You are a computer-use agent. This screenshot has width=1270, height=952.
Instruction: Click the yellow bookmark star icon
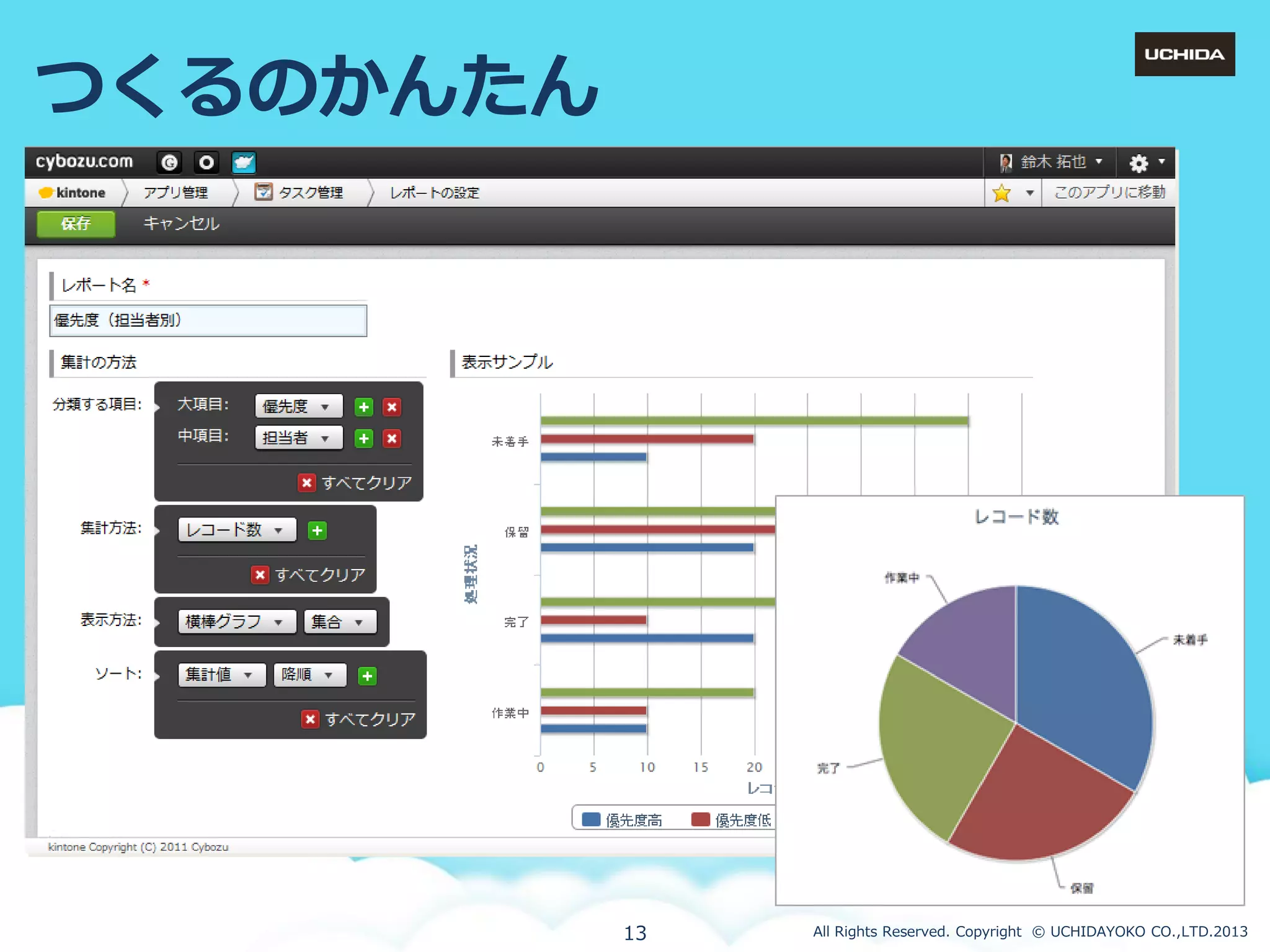(x=1001, y=193)
